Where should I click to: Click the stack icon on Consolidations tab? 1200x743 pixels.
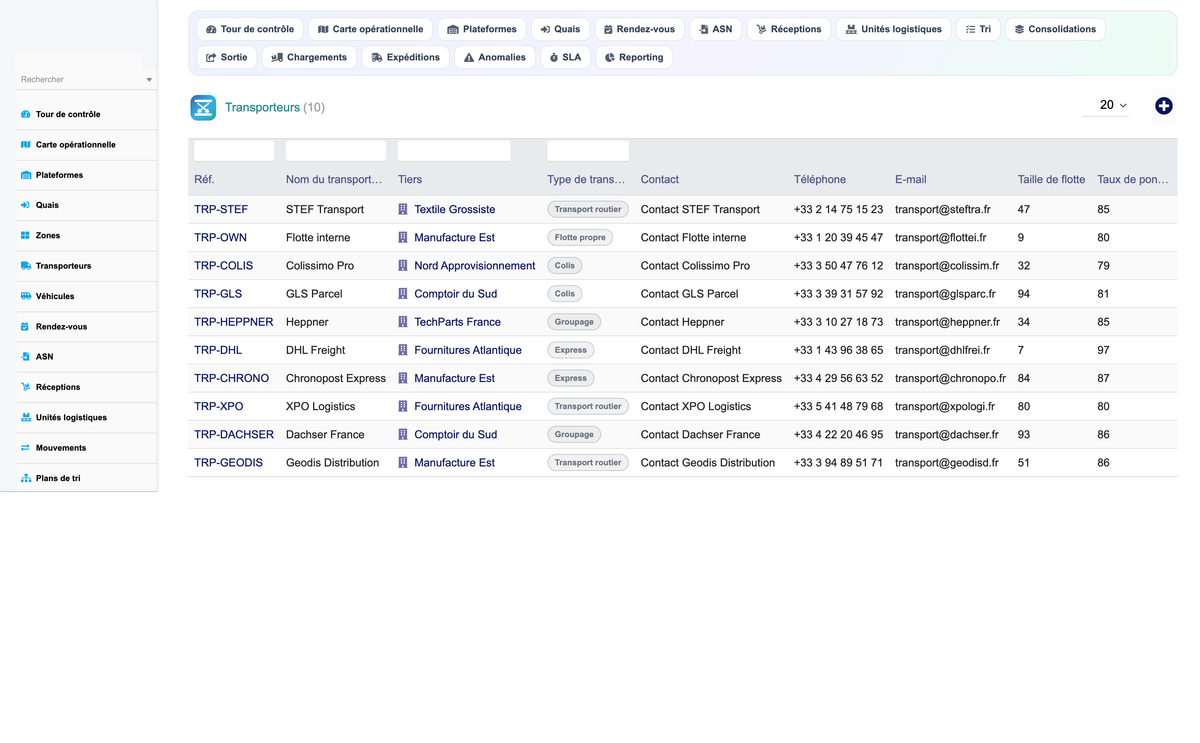point(1020,30)
